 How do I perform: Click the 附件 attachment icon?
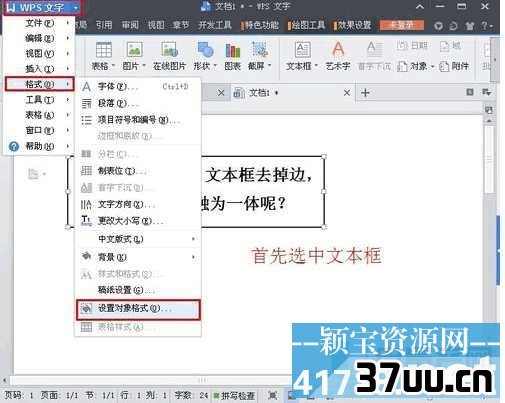[454, 66]
